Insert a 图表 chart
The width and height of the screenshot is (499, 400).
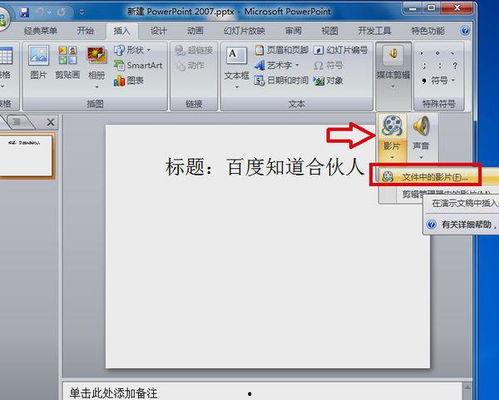pos(129,81)
